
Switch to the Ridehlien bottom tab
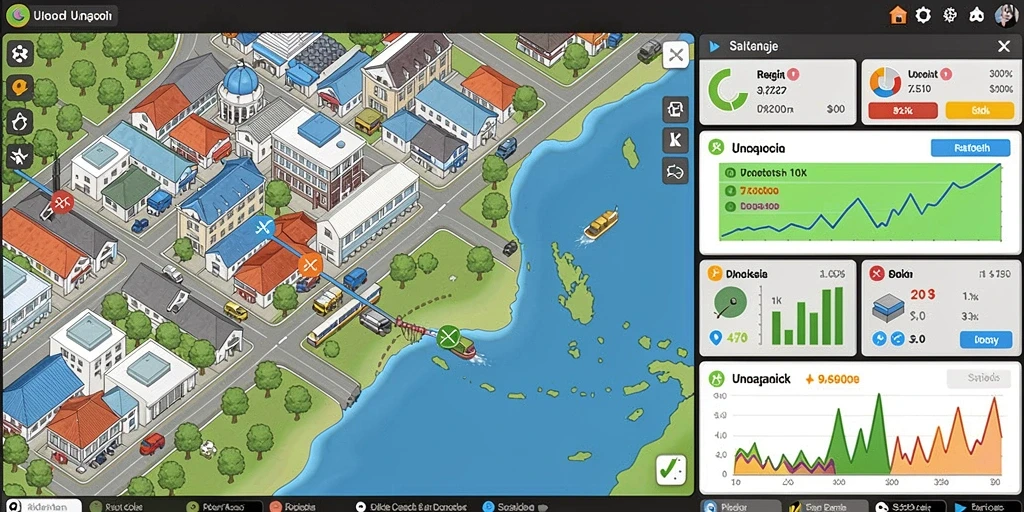coord(42,506)
